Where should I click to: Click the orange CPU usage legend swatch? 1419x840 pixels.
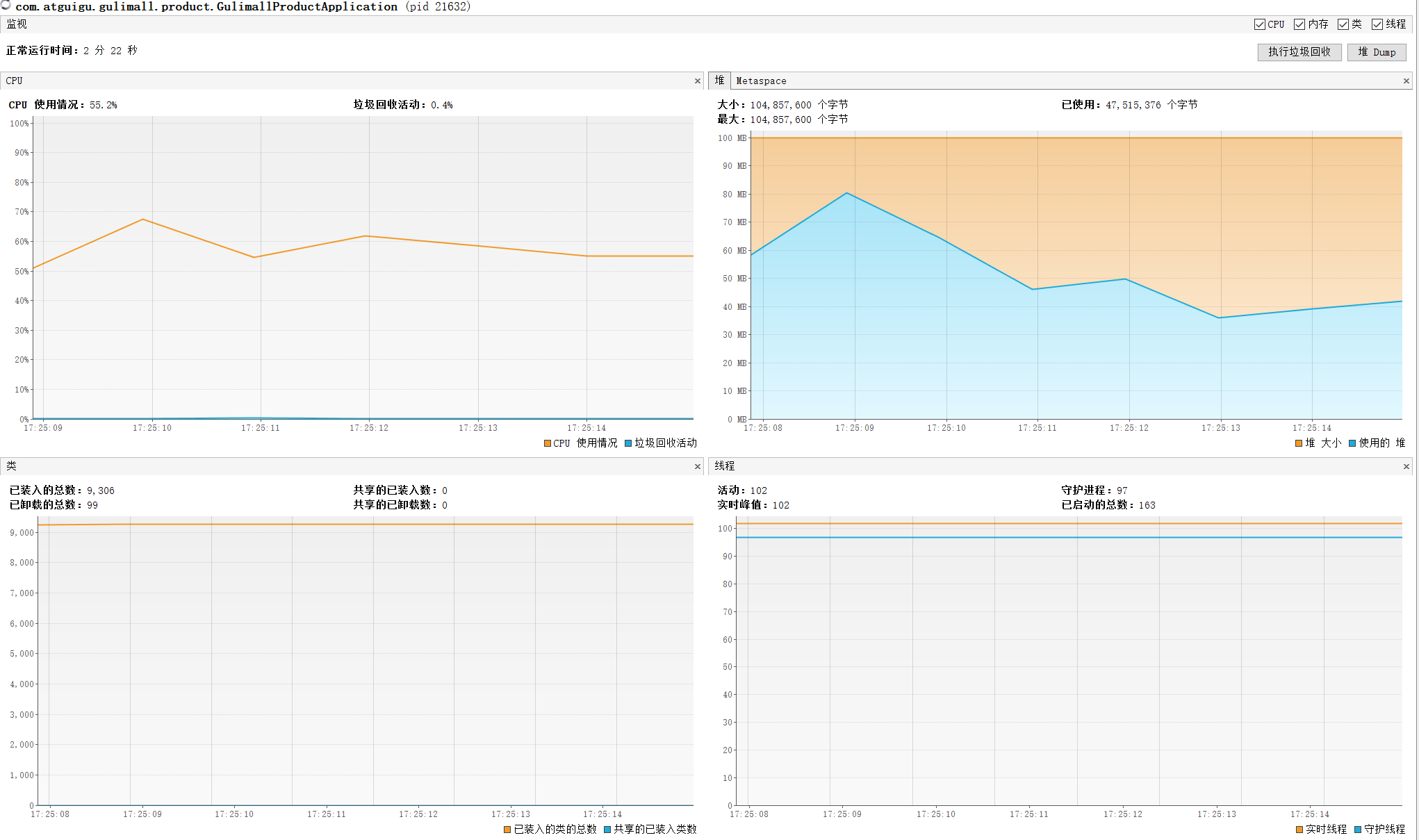548,443
